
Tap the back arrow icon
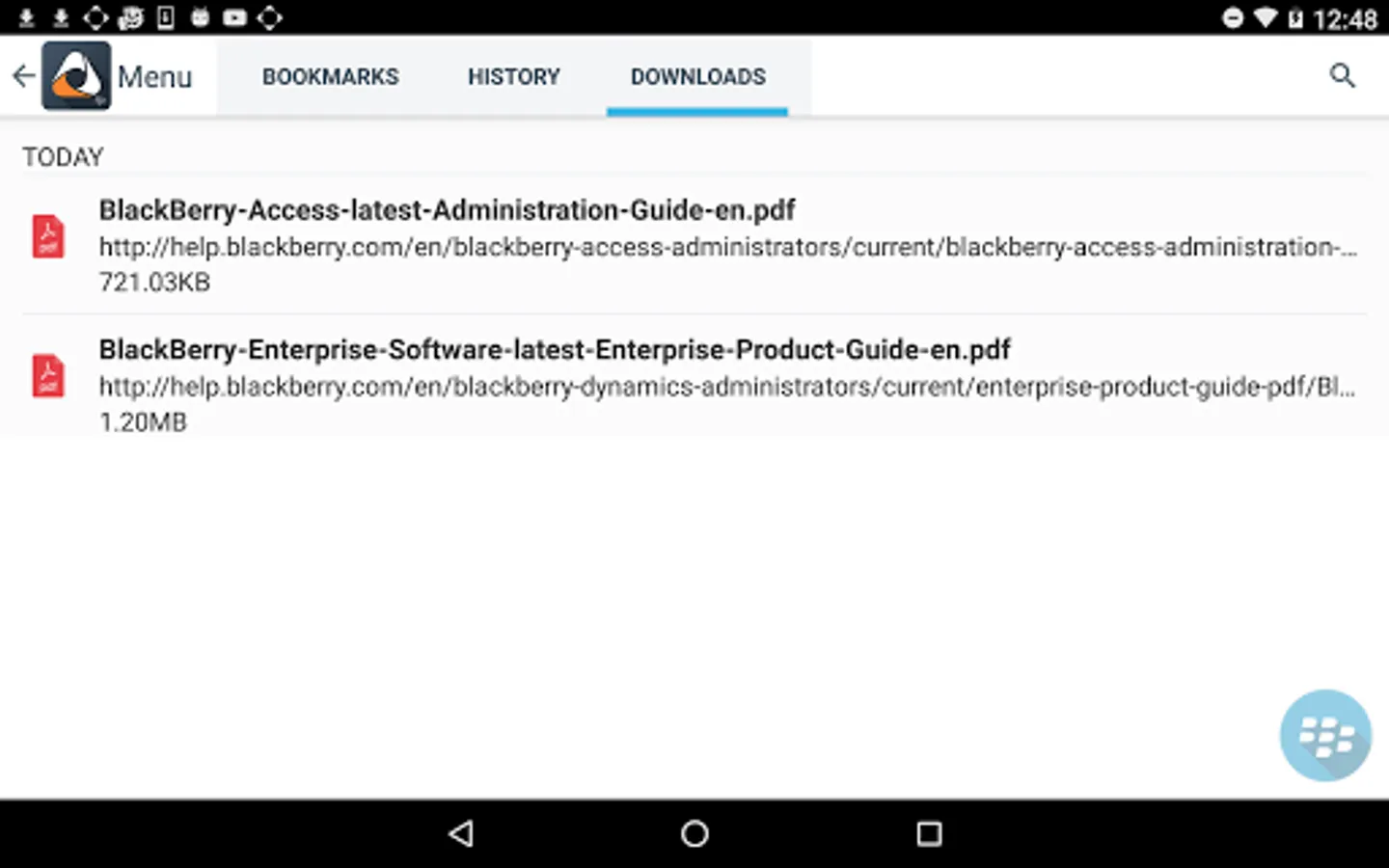coord(23,76)
